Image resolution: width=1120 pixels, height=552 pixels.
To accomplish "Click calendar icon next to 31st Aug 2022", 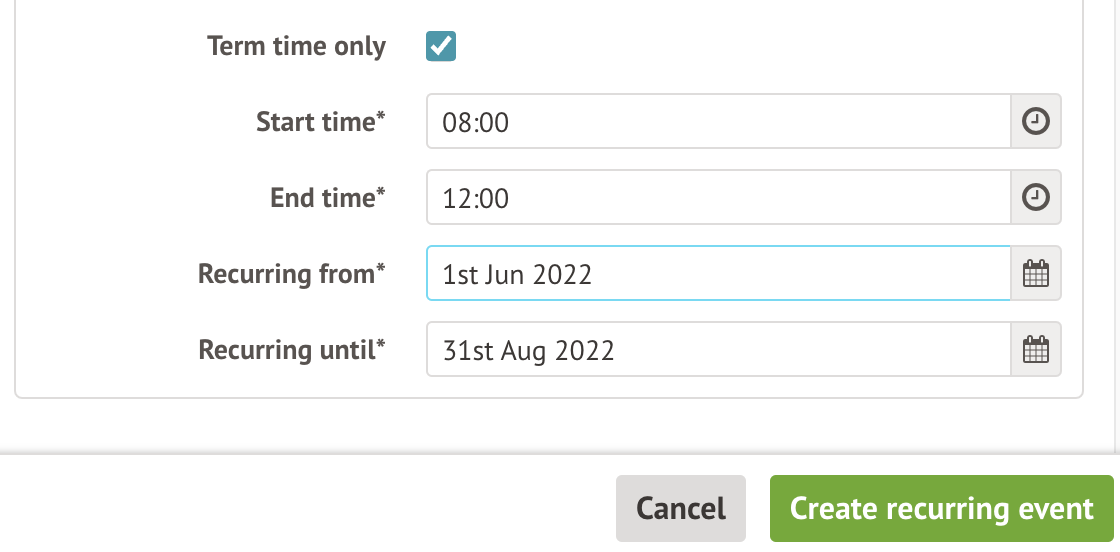I will click(1036, 350).
